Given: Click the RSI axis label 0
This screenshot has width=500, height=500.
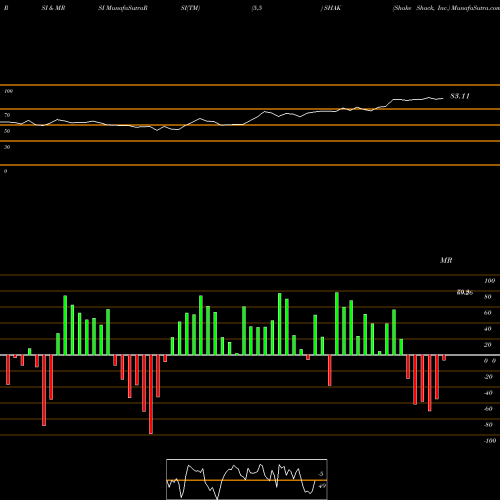Looking at the screenshot, I should click(5, 171).
